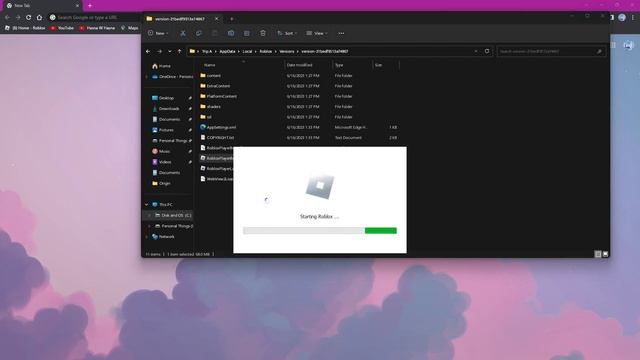Switch Explorer to details view icon

click(598, 254)
